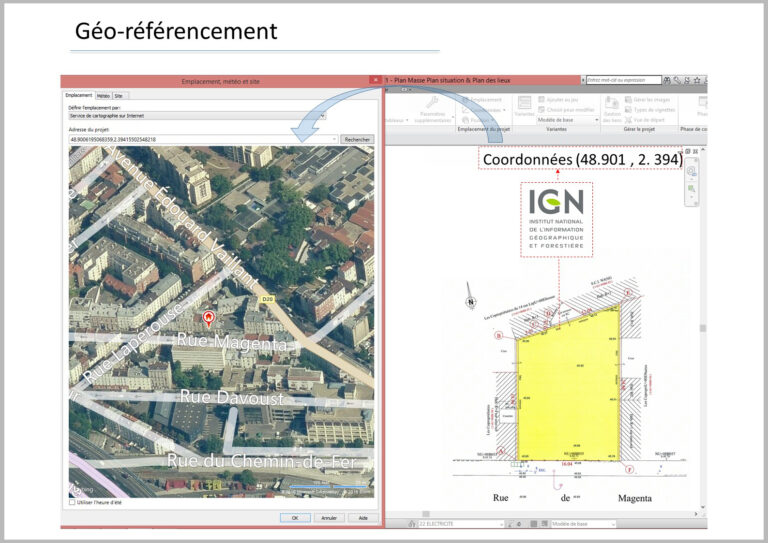Click the Annuler button
768x543 pixels.
pyautogui.click(x=327, y=518)
